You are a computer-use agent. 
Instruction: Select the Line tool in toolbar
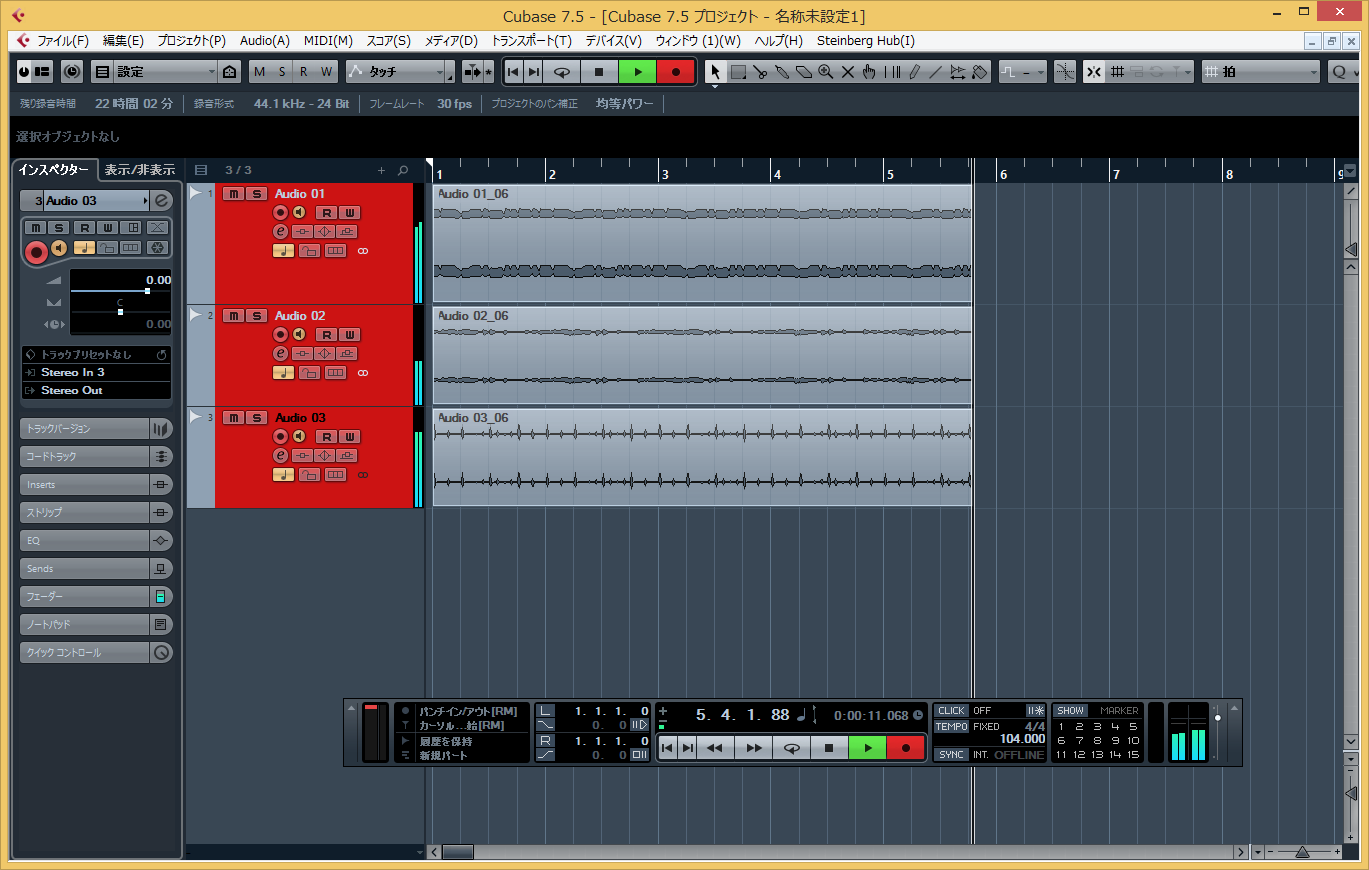[936, 72]
